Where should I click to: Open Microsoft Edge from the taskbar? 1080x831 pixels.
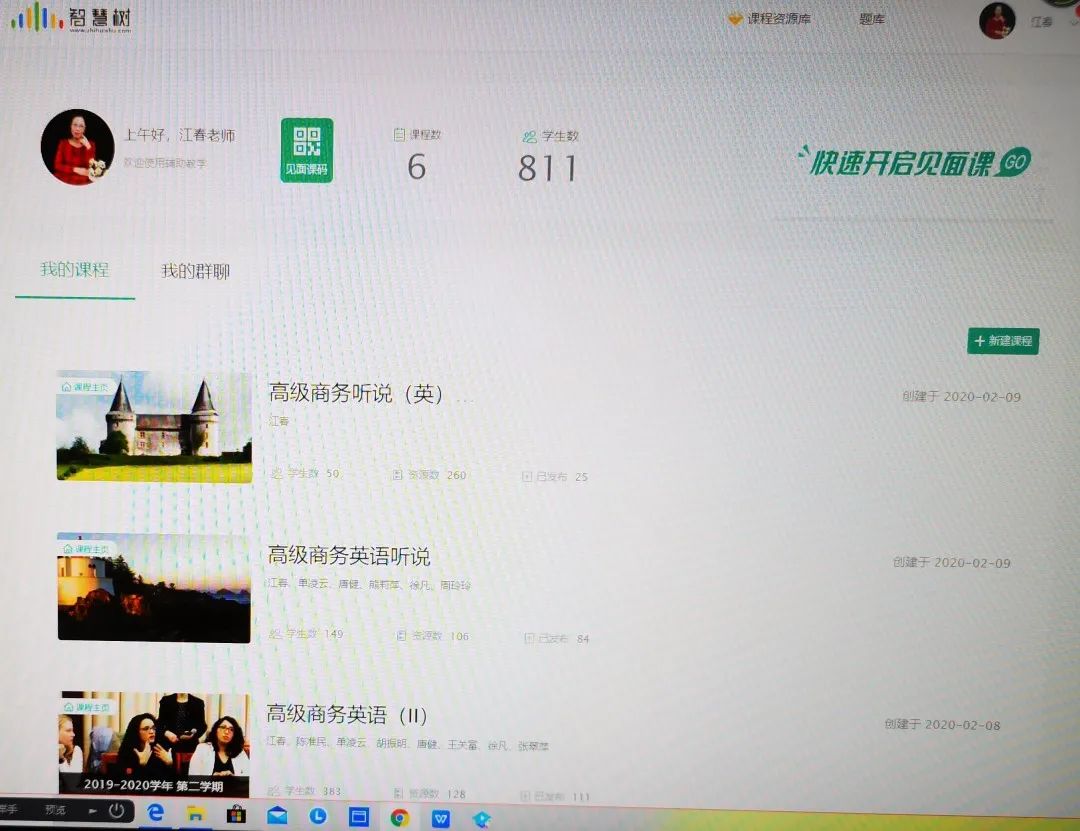[x=156, y=813]
